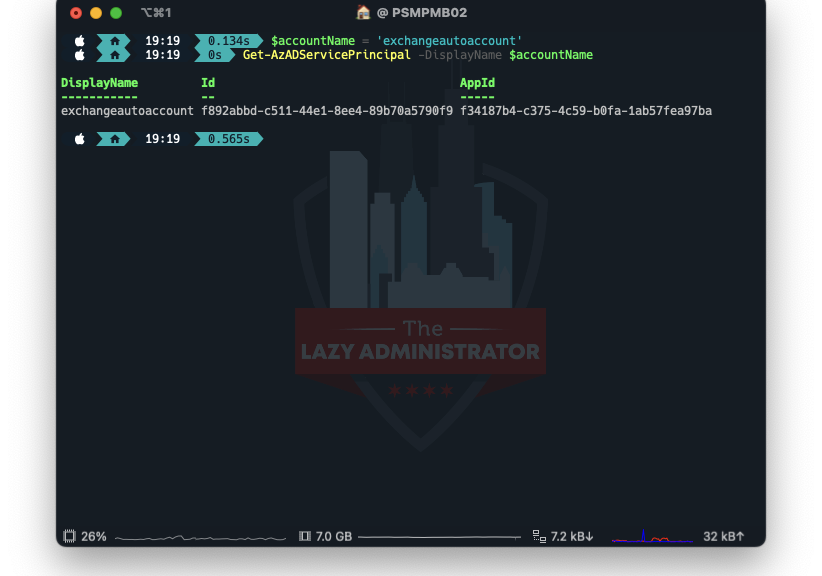
Task: Click the 19:19 time on the last prompt
Action: [163, 139]
